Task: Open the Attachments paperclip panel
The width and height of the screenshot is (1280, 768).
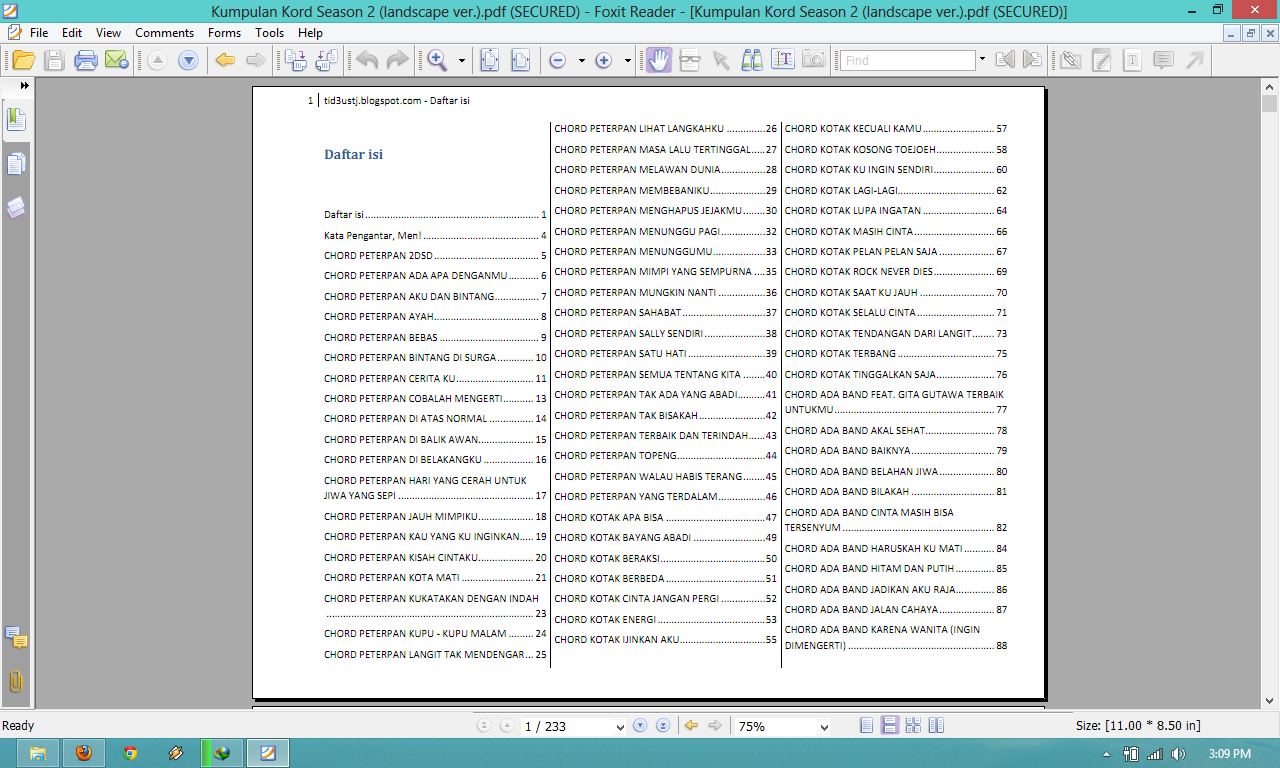Action: [16, 681]
